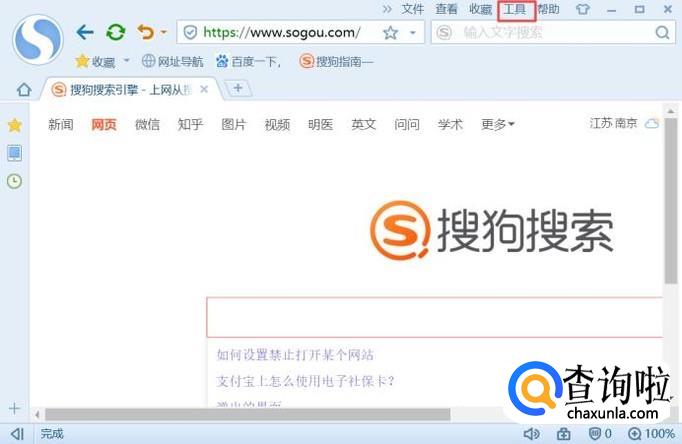Click the text search input box
This screenshot has width=682, height=444.
click(552, 33)
